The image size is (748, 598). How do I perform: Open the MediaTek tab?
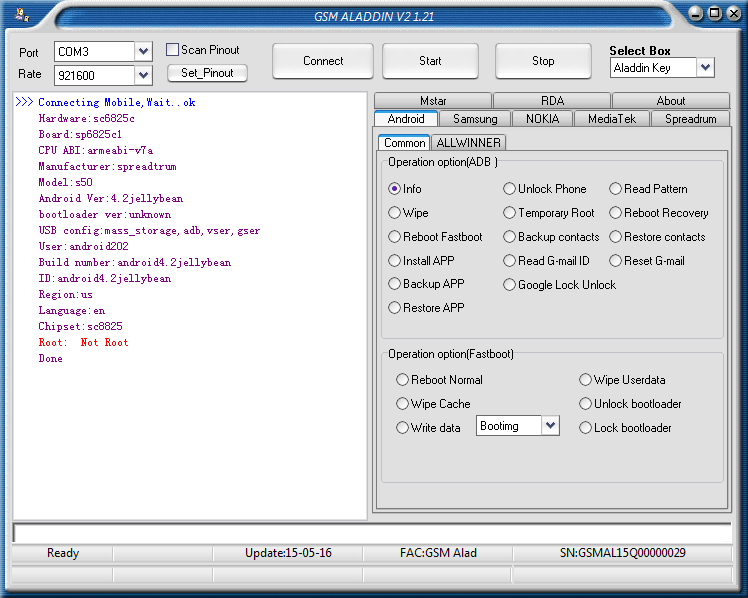tap(612, 119)
